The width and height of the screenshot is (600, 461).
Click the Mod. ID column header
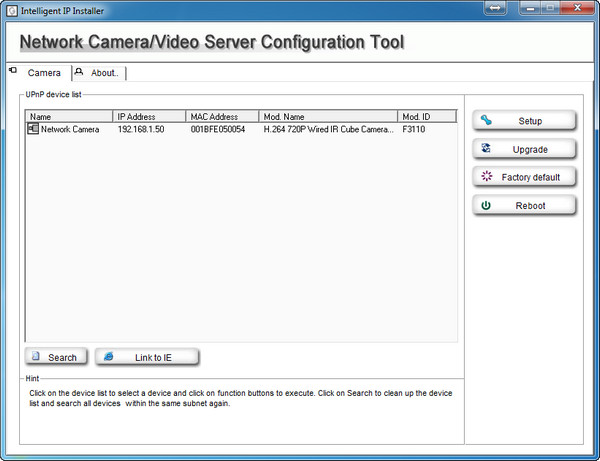(426, 117)
